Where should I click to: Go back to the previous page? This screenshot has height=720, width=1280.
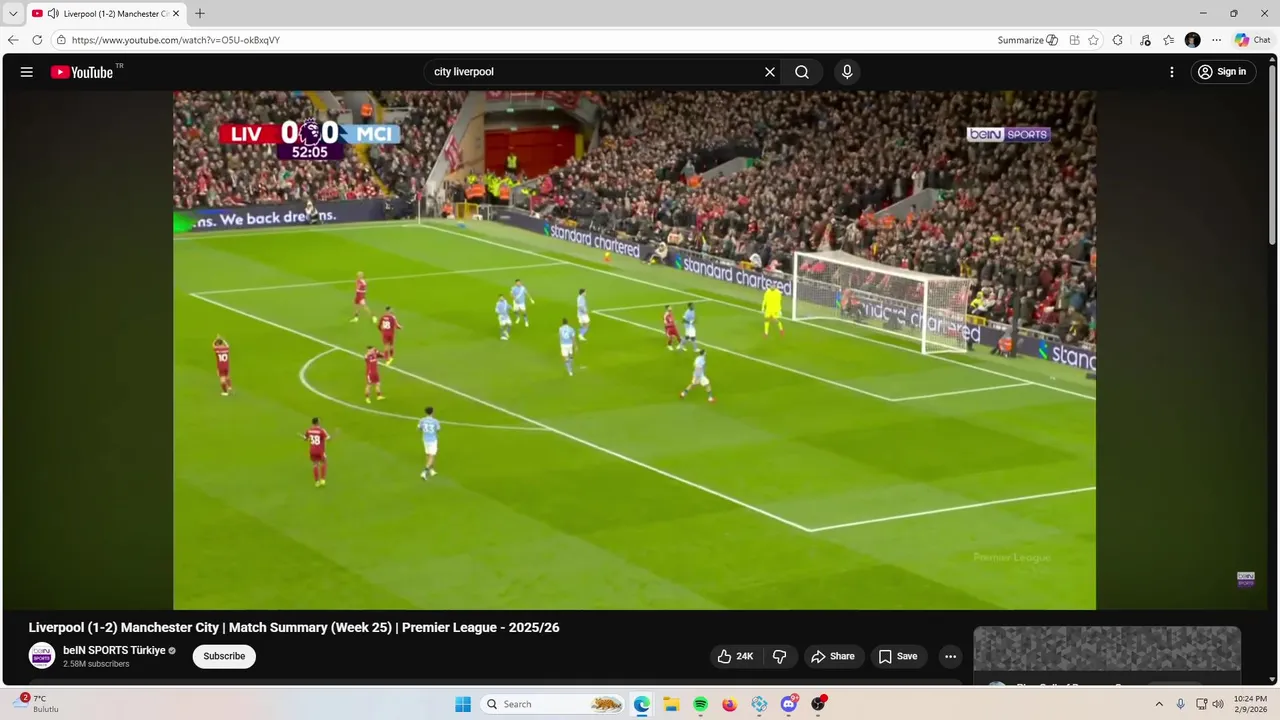click(13, 40)
